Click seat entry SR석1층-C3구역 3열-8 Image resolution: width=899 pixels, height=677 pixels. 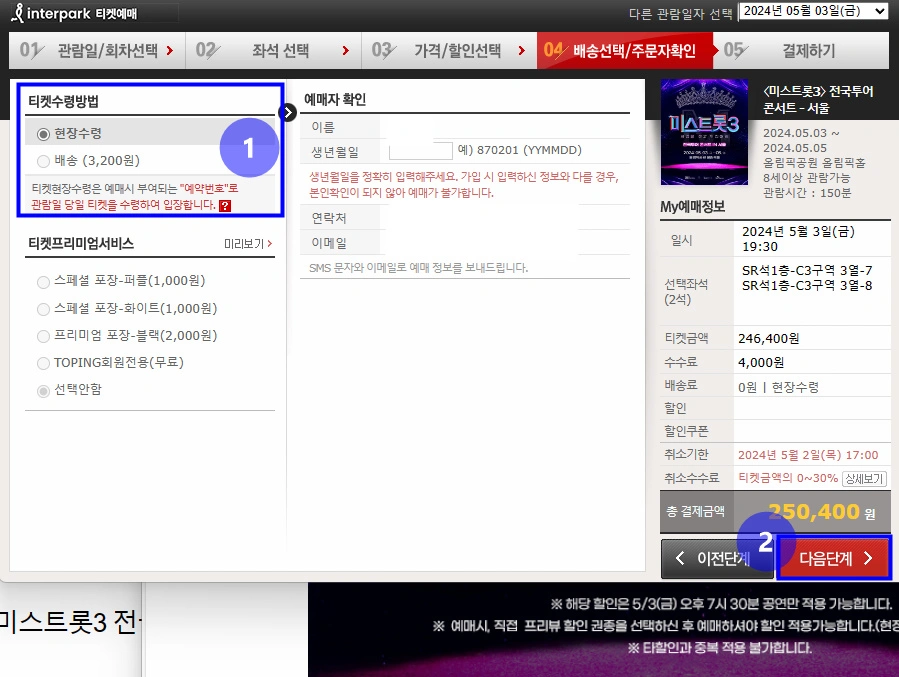tap(807, 285)
